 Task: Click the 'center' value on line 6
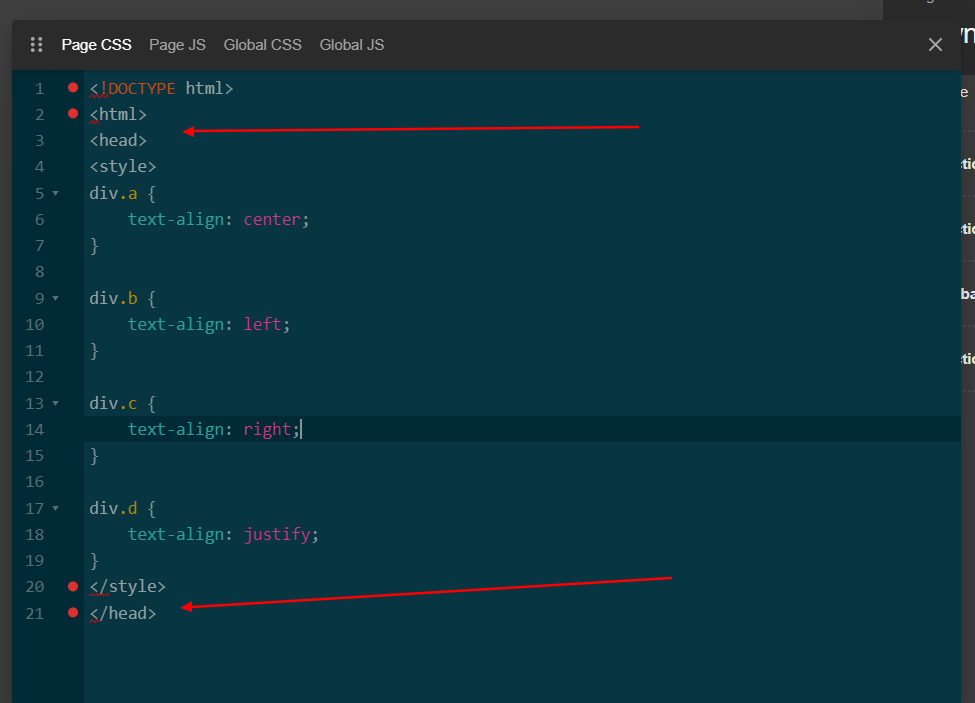point(271,220)
